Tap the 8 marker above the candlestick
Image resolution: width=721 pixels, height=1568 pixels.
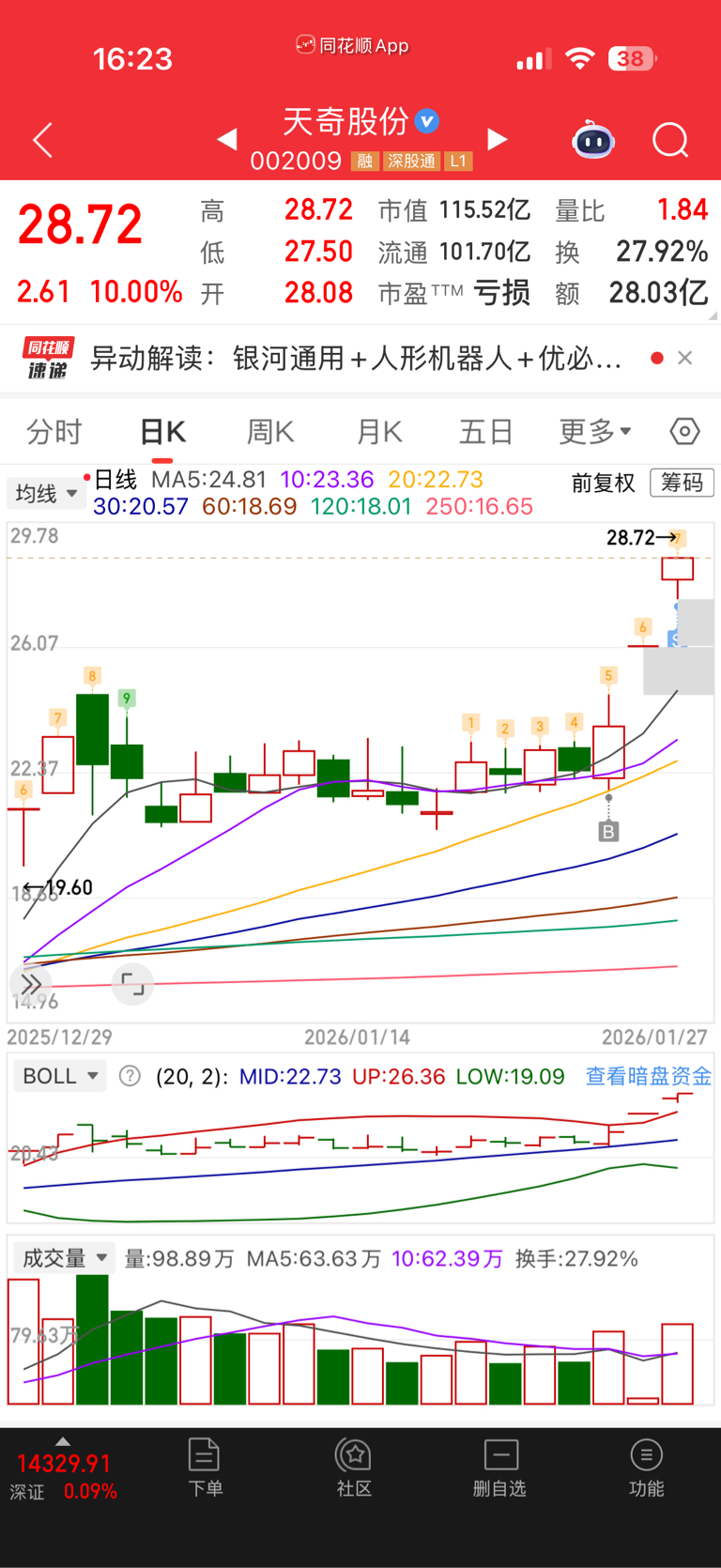click(x=92, y=676)
